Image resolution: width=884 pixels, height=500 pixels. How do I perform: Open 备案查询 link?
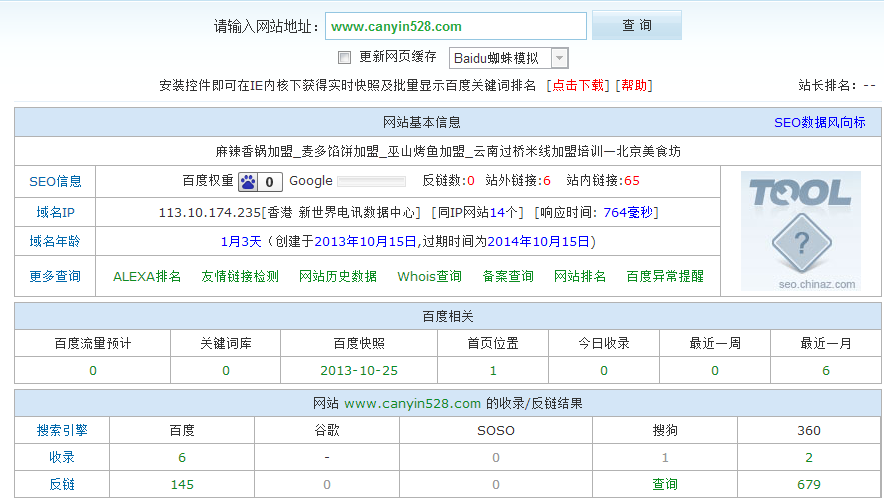(508, 277)
